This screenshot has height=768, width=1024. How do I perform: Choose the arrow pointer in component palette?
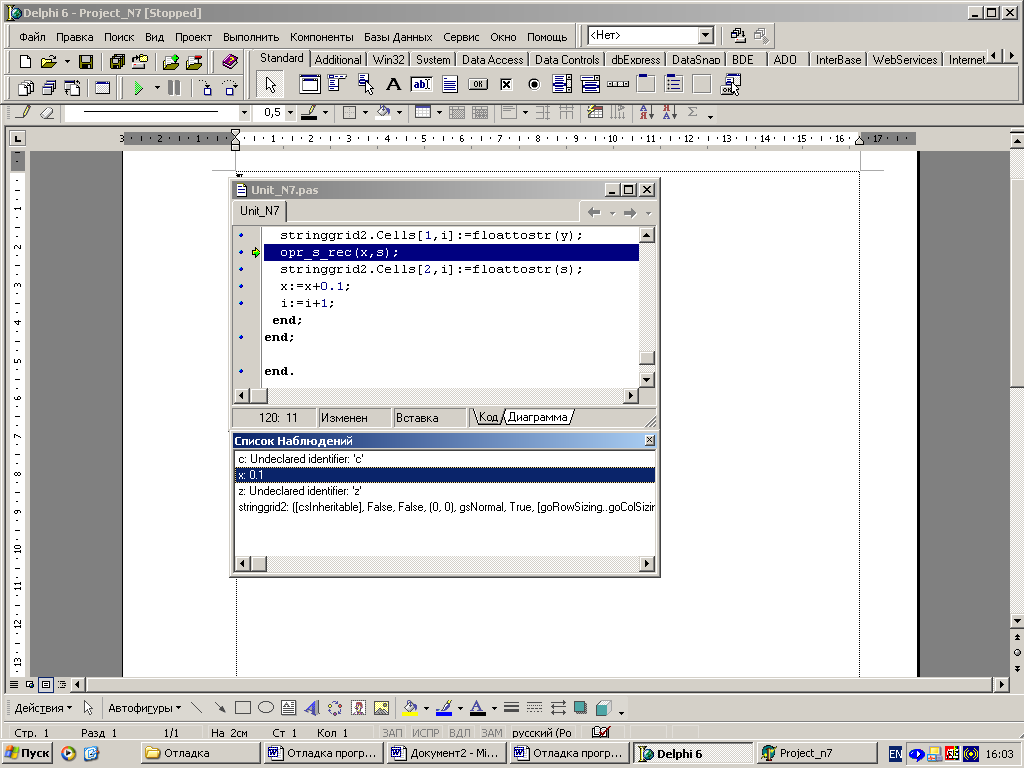click(270, 84)
